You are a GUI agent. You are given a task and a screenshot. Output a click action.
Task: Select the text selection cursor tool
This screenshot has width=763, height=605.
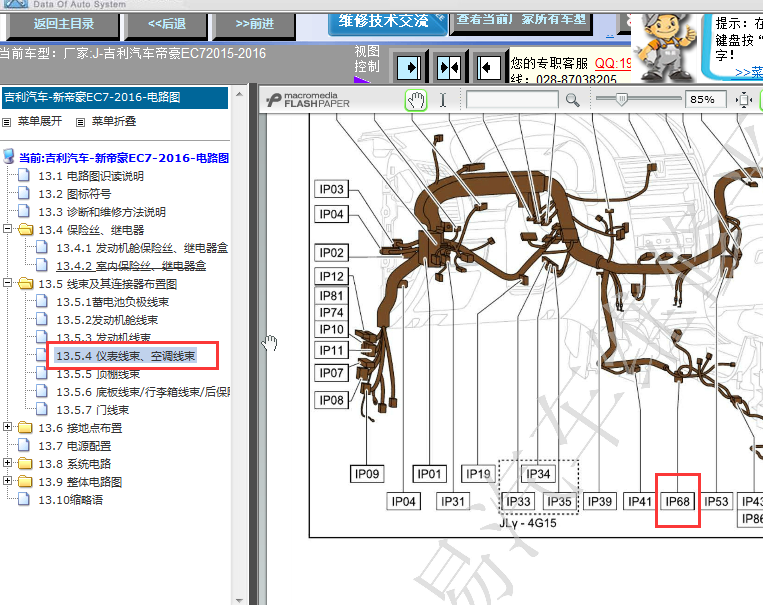[443, 100]
